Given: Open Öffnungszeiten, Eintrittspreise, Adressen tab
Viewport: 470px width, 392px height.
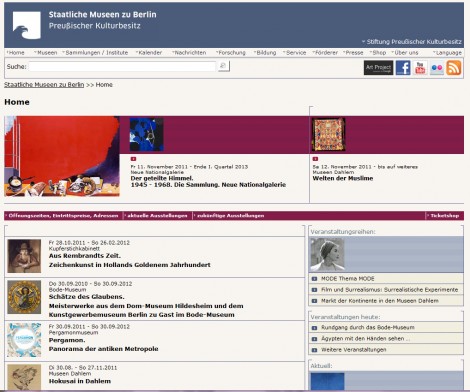Looking at the screenshot, I should [62, 216].
